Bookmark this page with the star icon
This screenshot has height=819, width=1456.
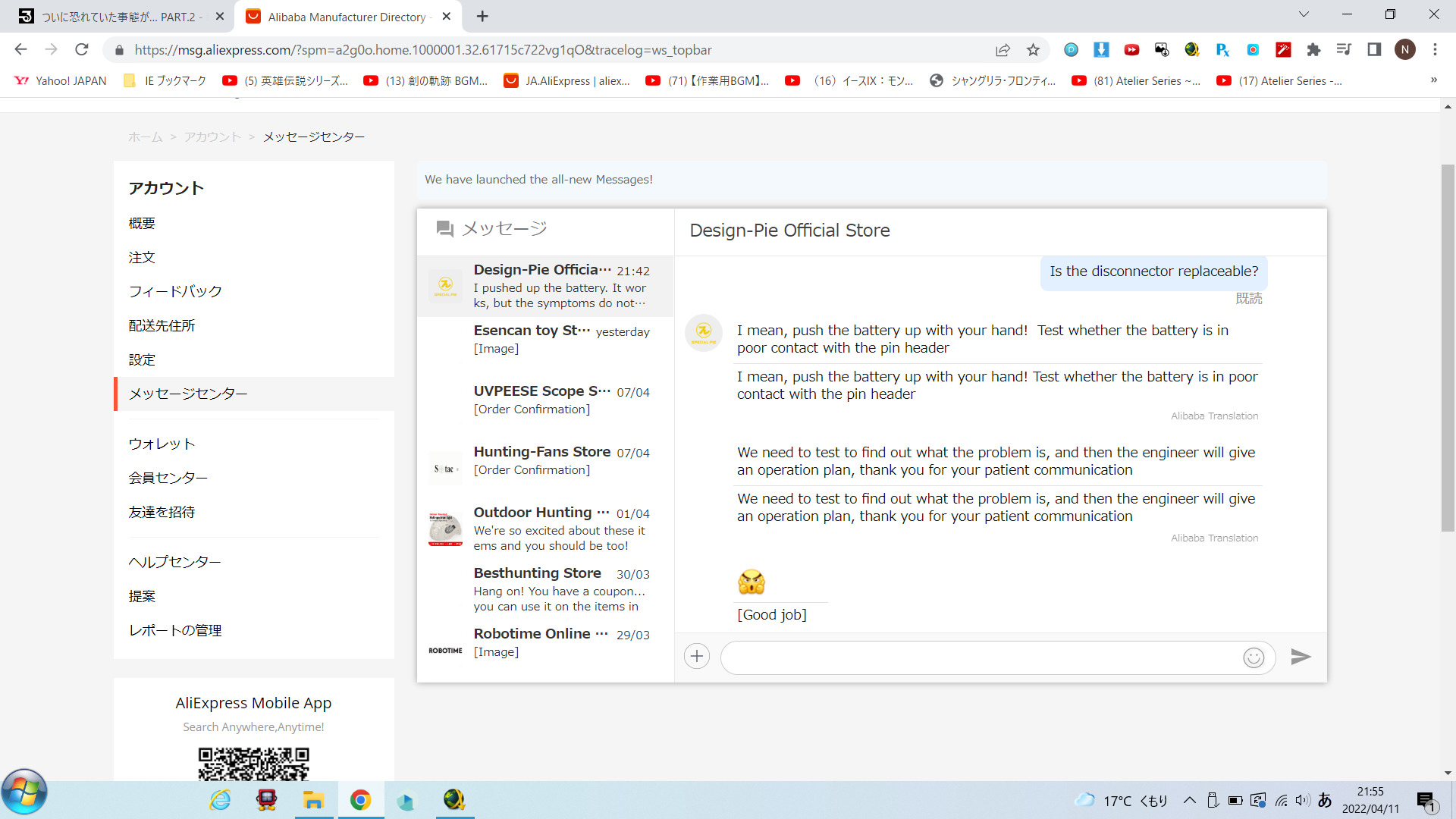point(1033,50)
